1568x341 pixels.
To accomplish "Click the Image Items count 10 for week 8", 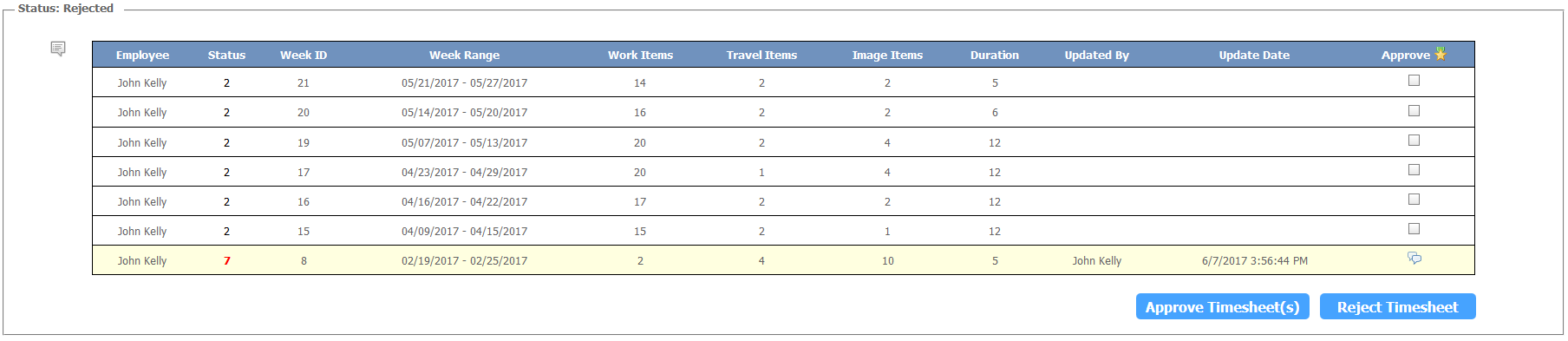I will 888,260.
